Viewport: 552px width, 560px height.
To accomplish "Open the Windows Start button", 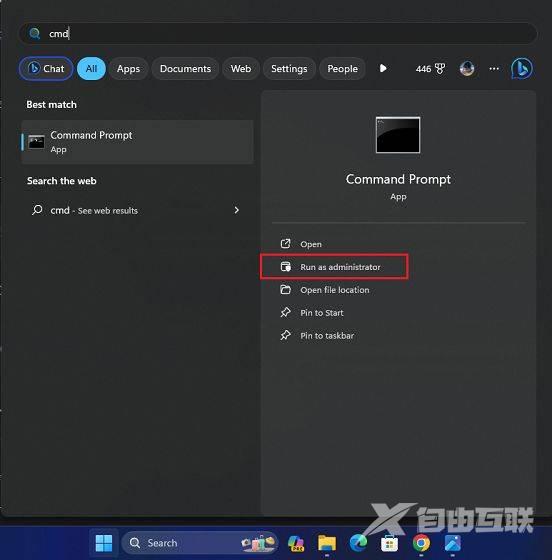I will click(104, 543).
